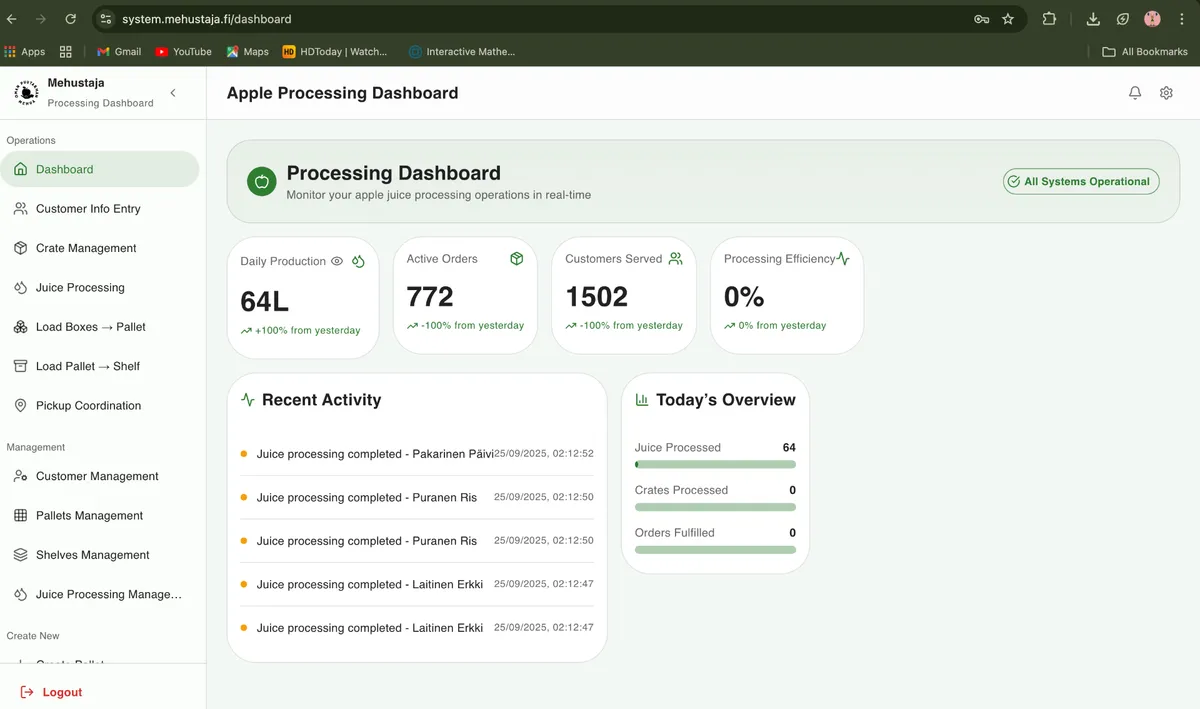Click the Pallets Management grid icon
The width and height of the screenshot is (1200, 709).
point(20,516)
